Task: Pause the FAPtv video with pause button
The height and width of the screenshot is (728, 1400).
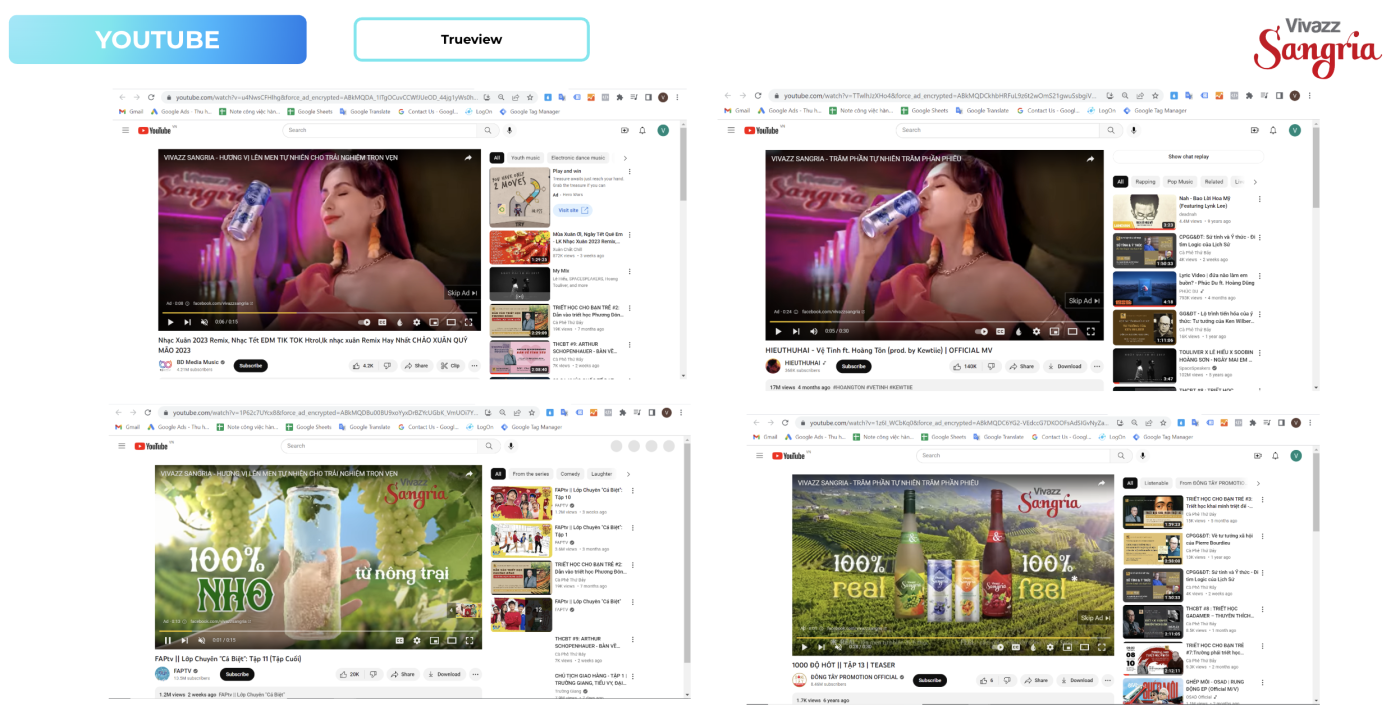Action: 168,640
